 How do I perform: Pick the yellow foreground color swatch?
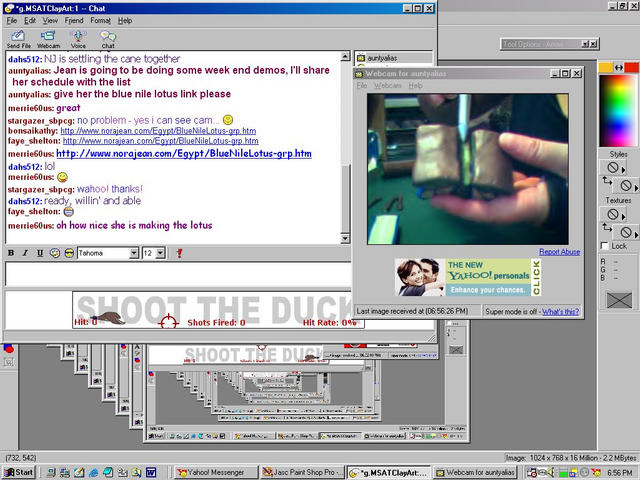pos(606,67)
